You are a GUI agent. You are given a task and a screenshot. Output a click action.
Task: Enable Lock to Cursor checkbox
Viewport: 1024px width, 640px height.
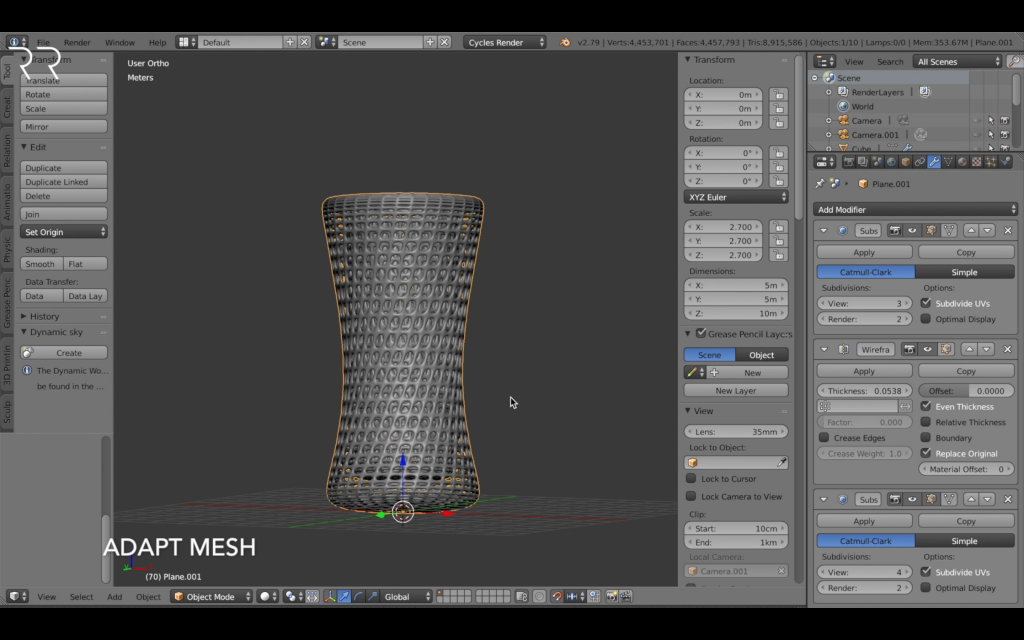(x=691, y=478)
